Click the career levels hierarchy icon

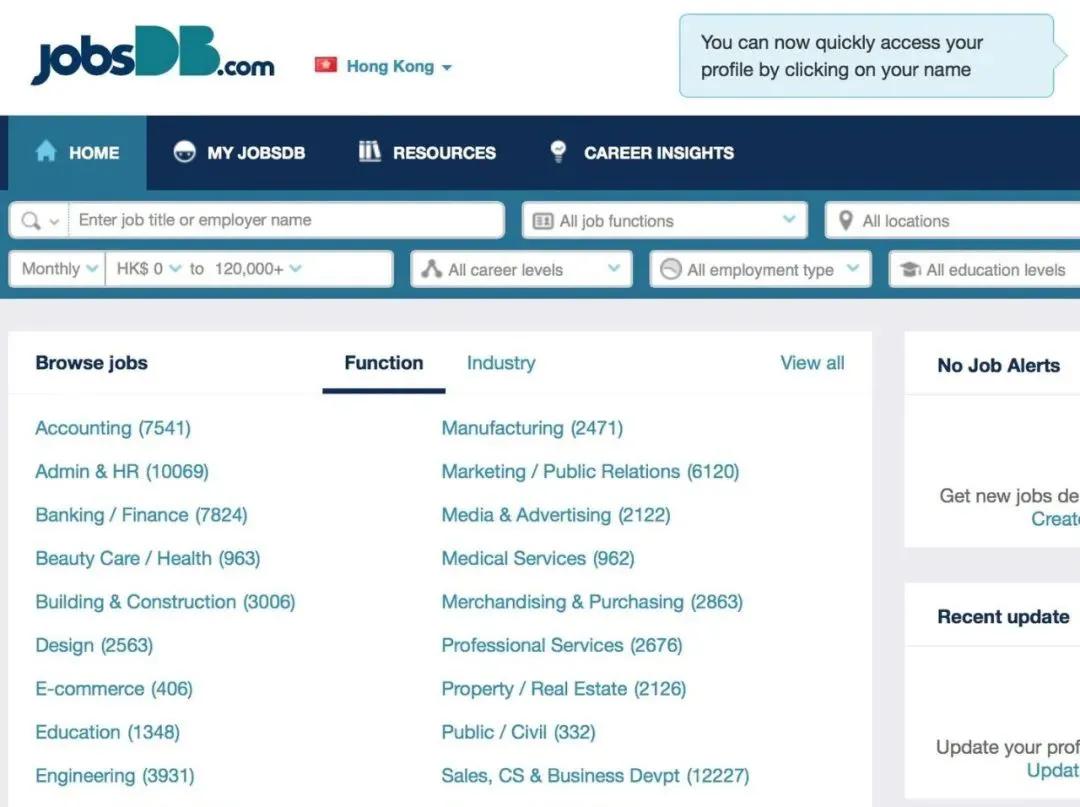click(431, 269)
